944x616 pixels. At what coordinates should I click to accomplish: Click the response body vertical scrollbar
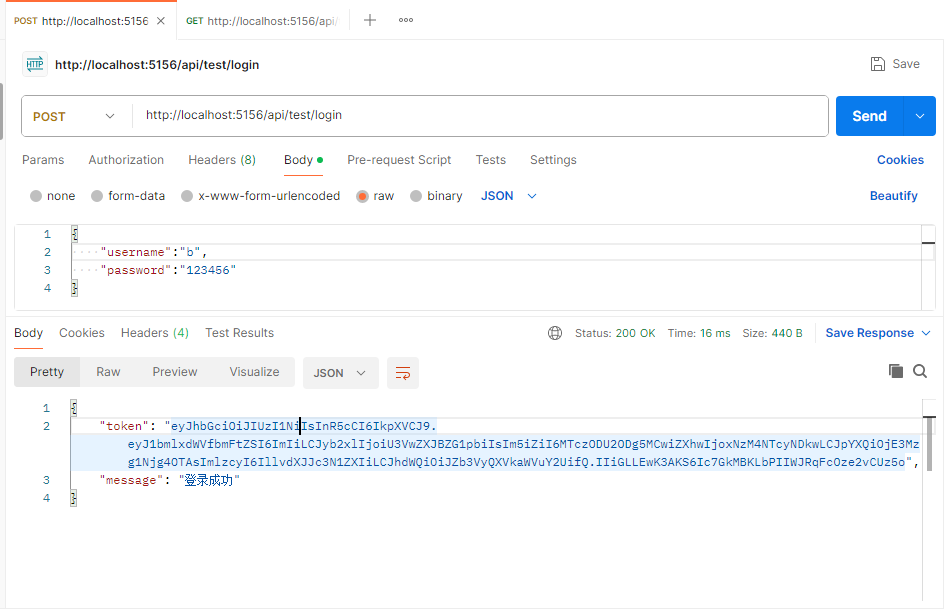point(930,444)
